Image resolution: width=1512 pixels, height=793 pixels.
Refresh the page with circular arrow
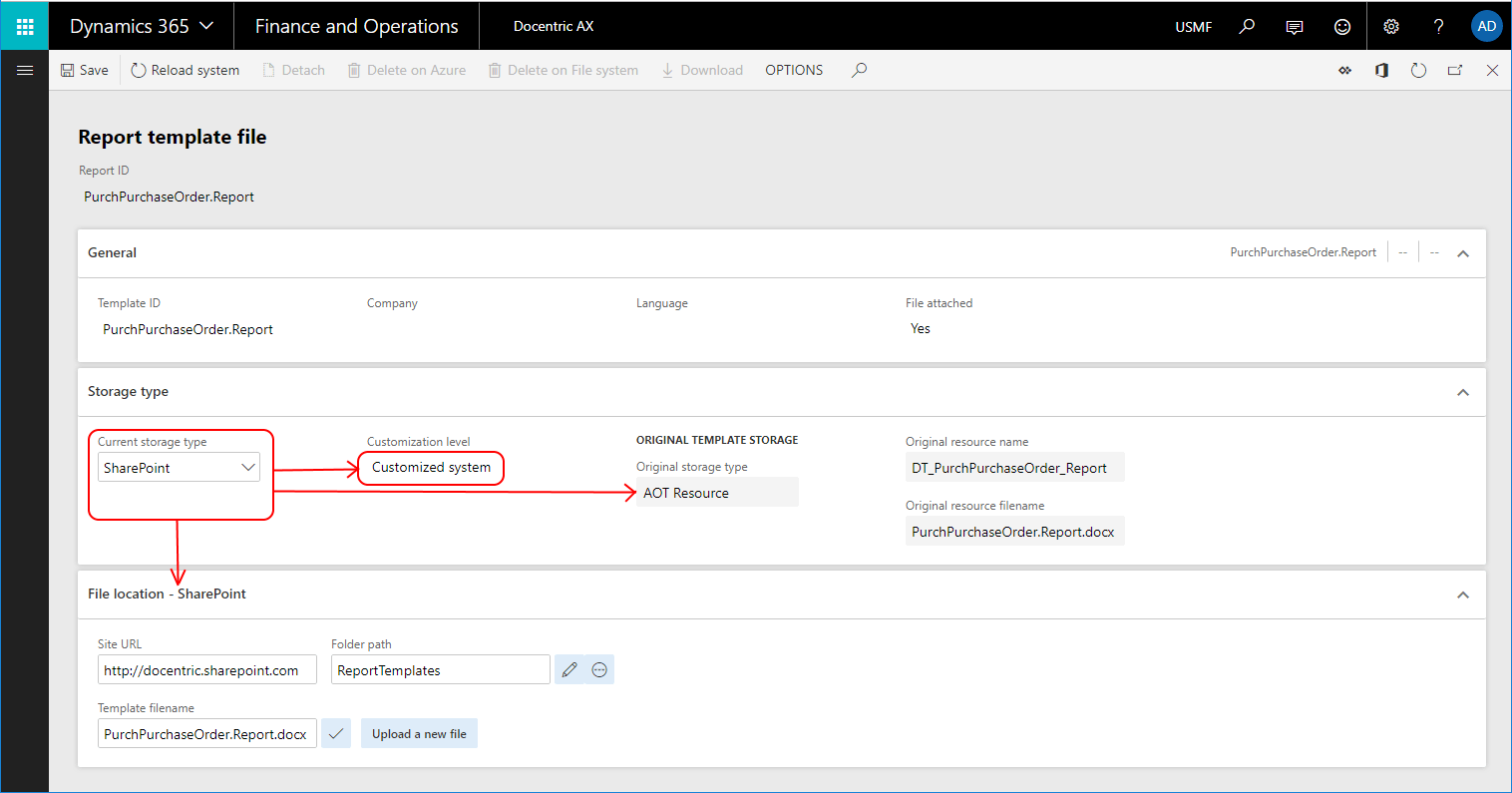pyautogui.click(x=1418, y=71)
